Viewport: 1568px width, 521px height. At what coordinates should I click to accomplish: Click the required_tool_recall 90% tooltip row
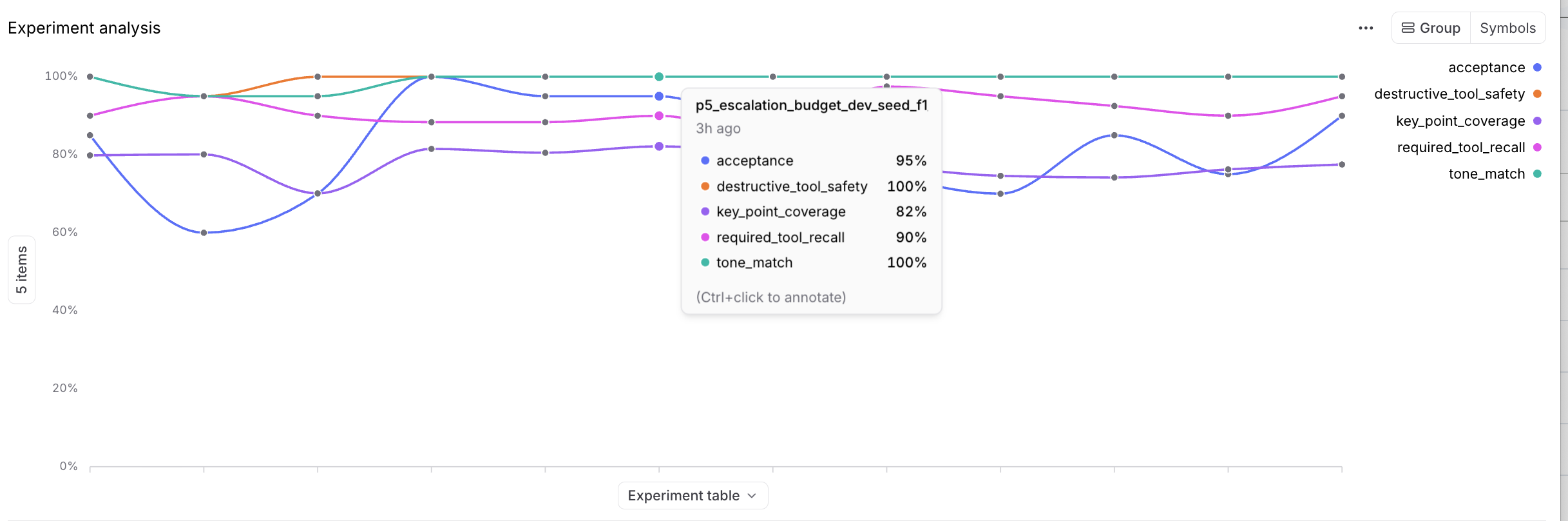(813, 237)
